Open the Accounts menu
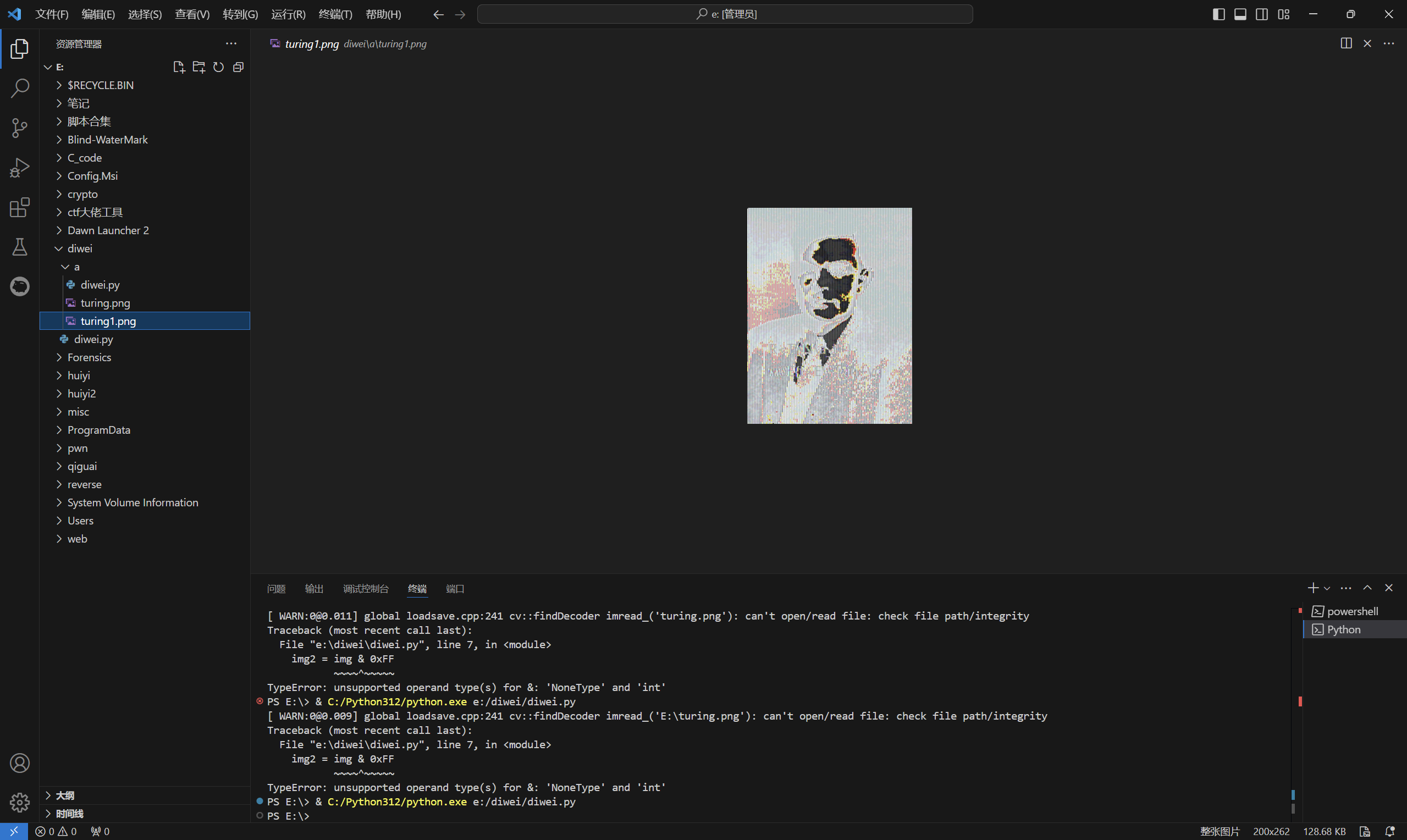 tap(19, 763)
